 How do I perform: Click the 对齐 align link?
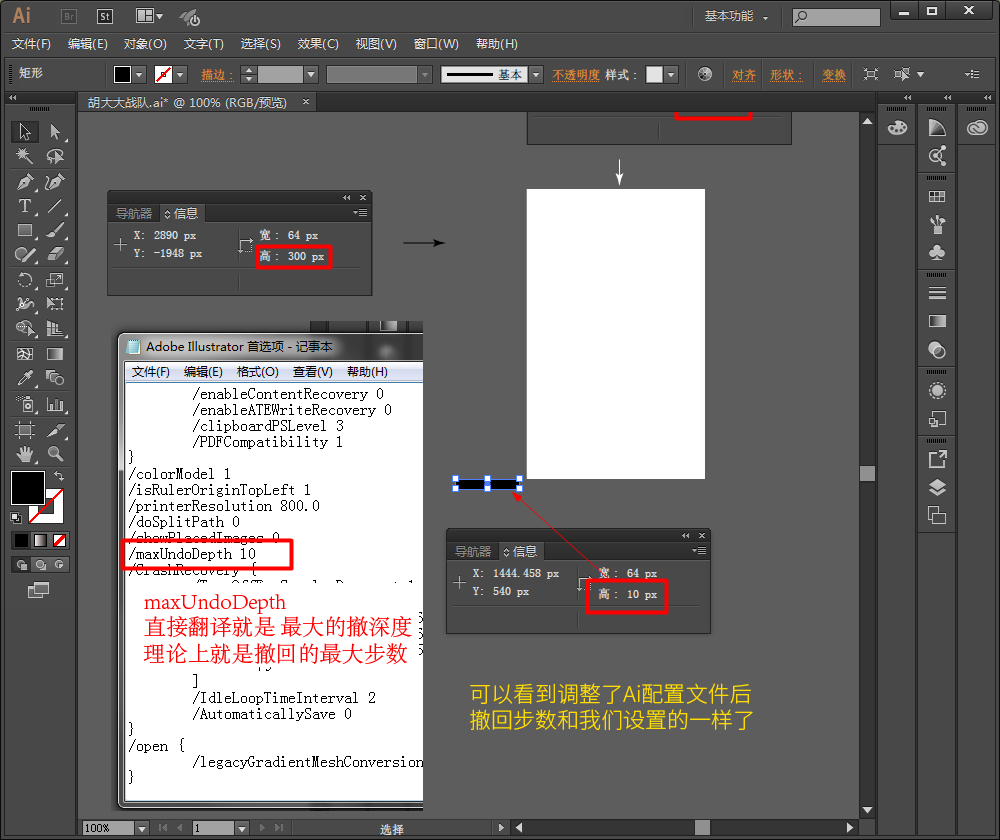[744, 75]
